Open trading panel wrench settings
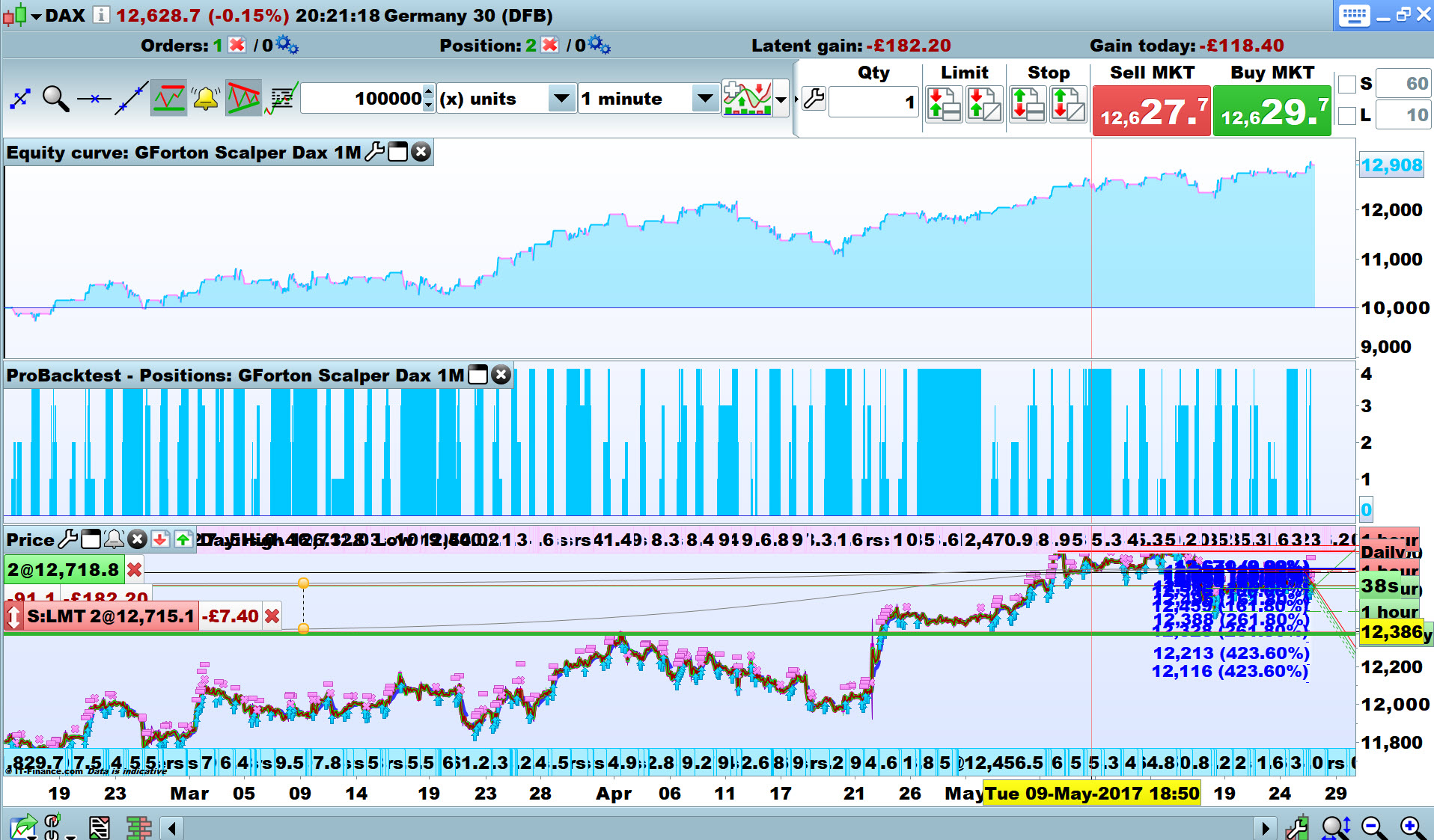The height and width of the screenshot is (840, 1434). tap(814, 98)
